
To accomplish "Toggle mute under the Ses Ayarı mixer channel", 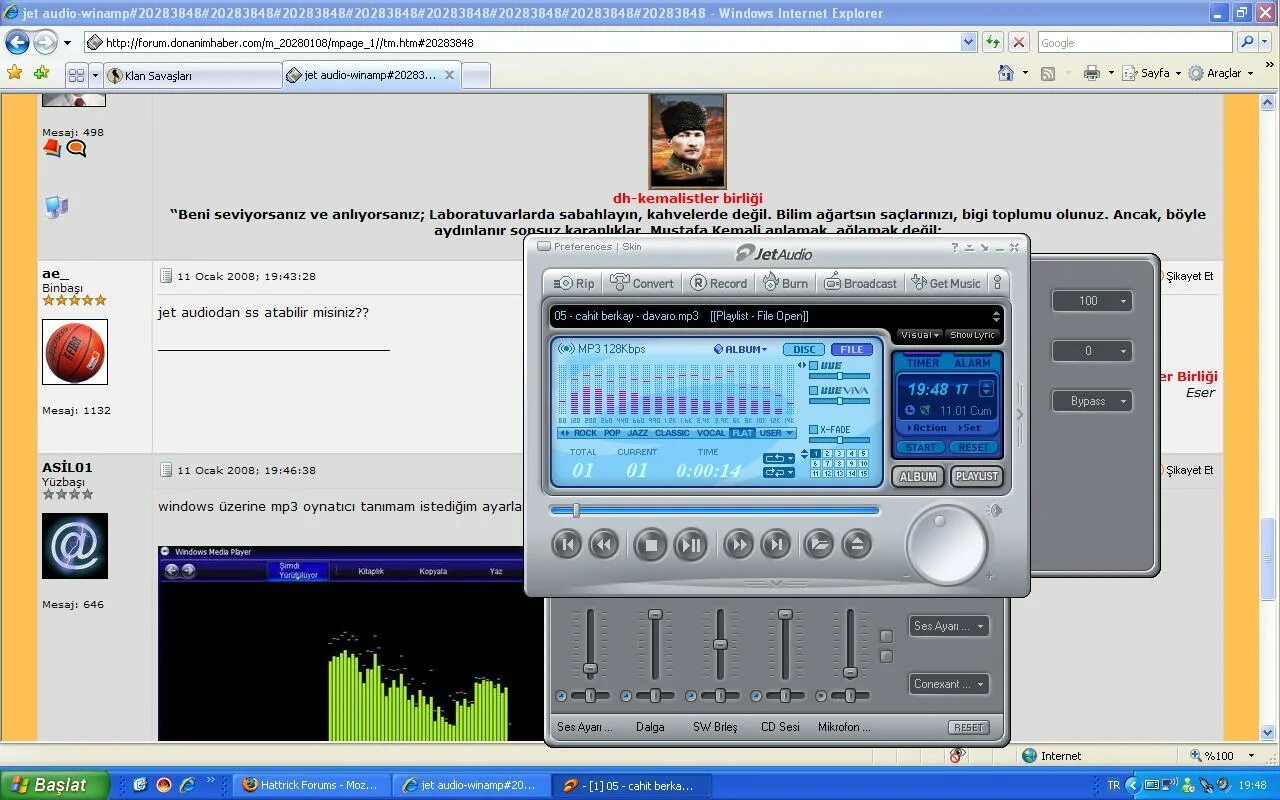I will pos(561,696).
